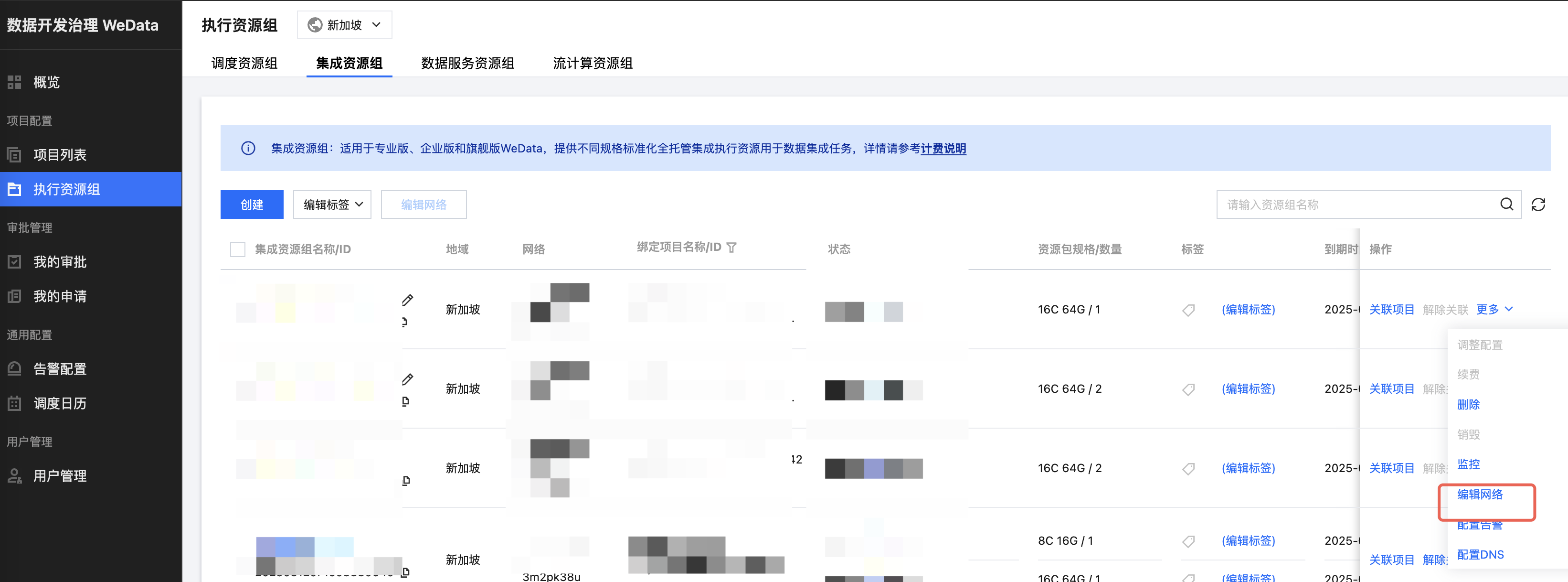Select 执行资源组 sidebar item
1568x582 pixels.
[91, 189]
